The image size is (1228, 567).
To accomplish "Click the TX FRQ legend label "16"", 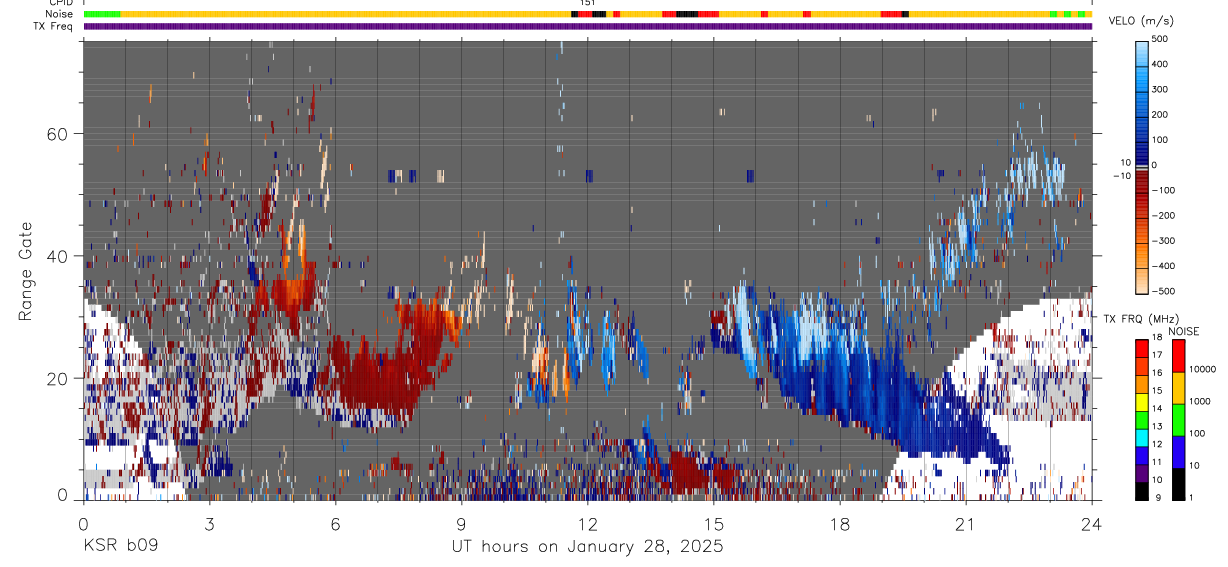I will click(1157, 373).
